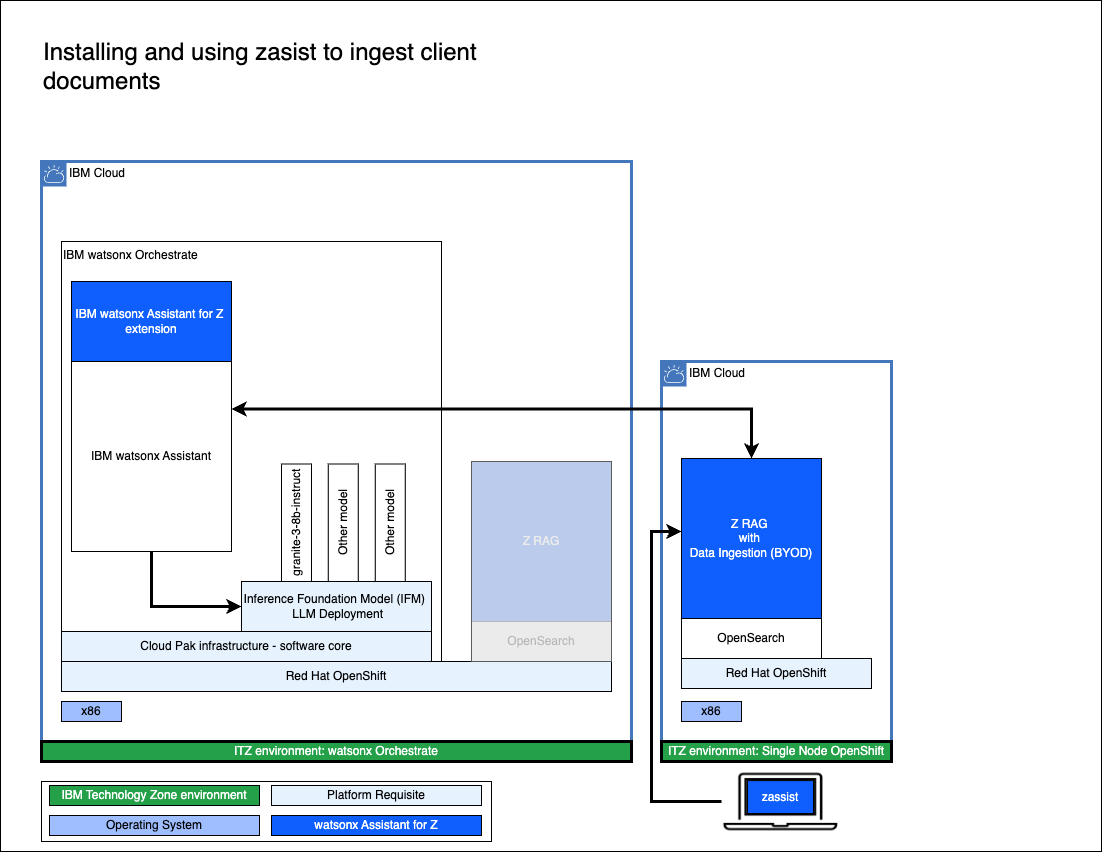Click the watsonx Assistant for Z legend swatch
The image size is (1102, 852).
376,826
